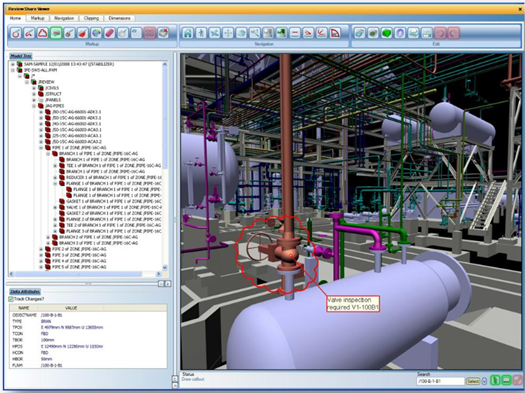Click the solid green object Edit icon
This screenshot has height=393, width=525.
386,33
